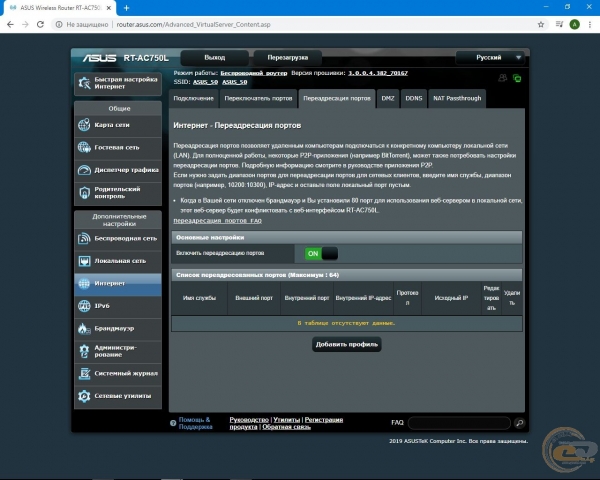
Task: Open the Гостевая сеть sidebar icon
Action: pos(84,147)
